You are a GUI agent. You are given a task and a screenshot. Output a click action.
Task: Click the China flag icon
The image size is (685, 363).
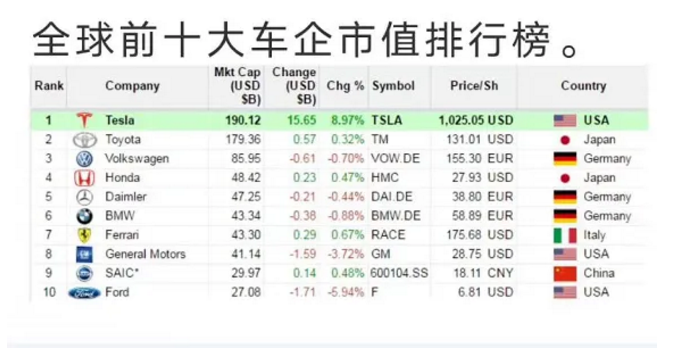click(565, 274)
